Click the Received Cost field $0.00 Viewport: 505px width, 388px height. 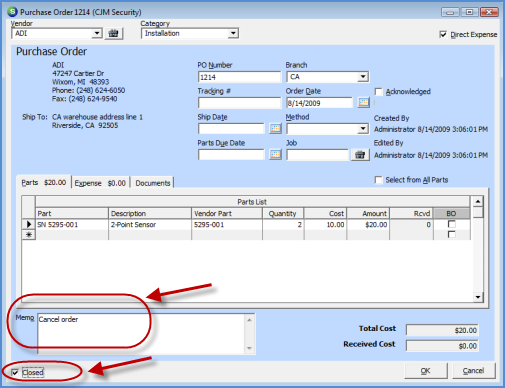[442, 346]
